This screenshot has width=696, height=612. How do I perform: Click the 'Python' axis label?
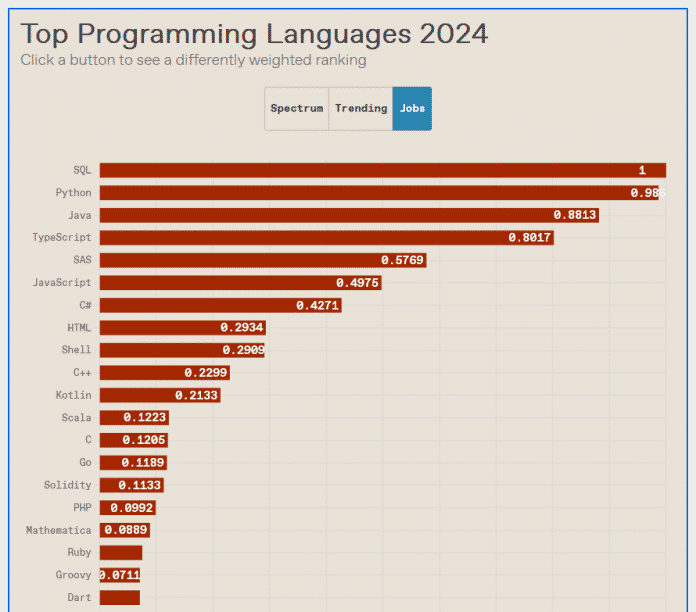coord(73,193)
